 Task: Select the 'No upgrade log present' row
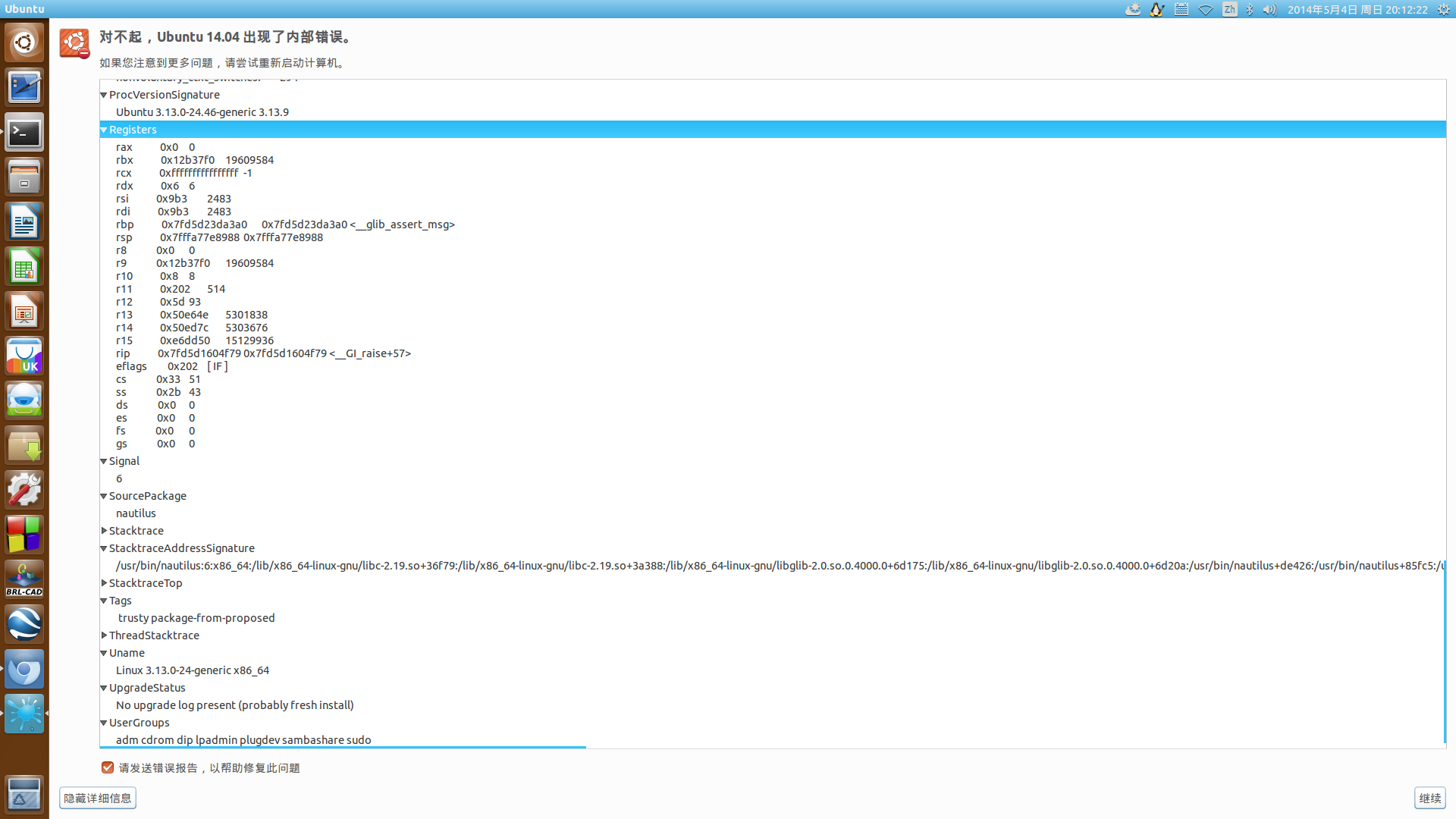click(x=235, y=705)
